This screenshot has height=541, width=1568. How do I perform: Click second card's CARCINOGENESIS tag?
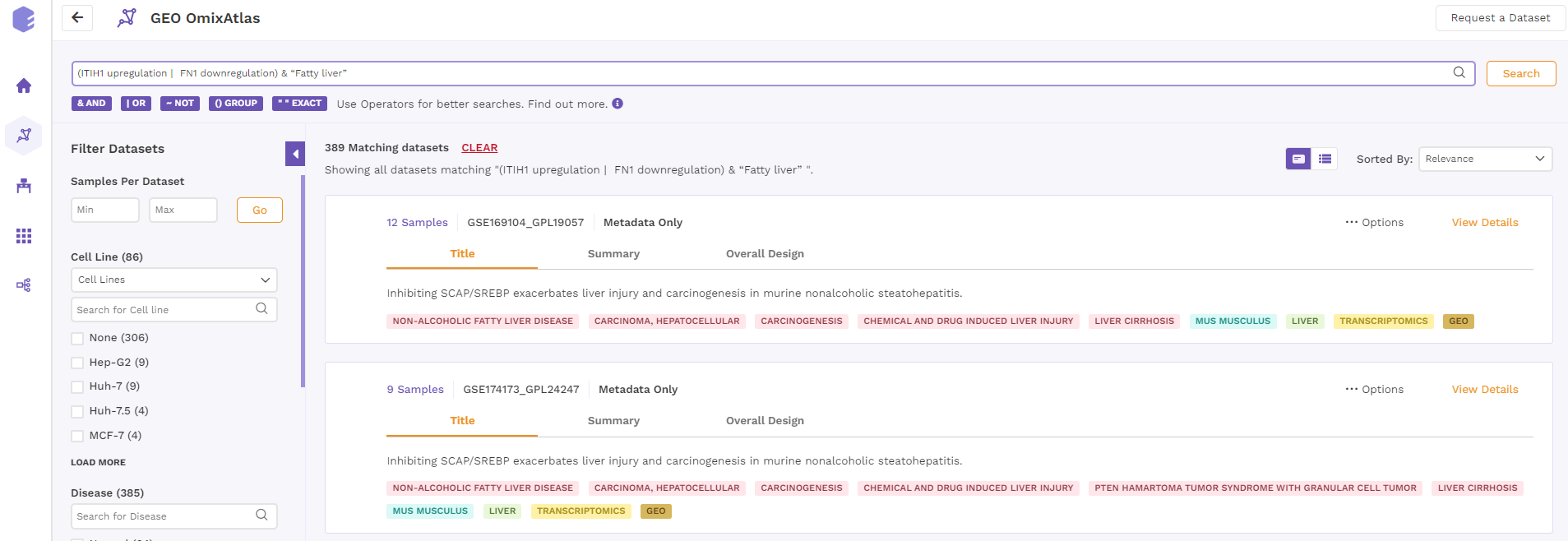point(802,488)
